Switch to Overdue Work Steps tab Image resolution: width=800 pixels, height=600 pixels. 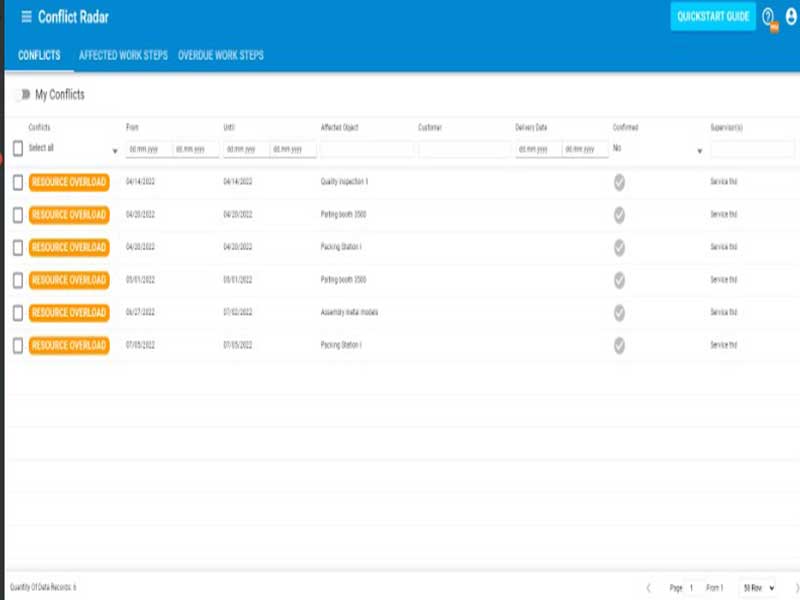click(221, 55)
